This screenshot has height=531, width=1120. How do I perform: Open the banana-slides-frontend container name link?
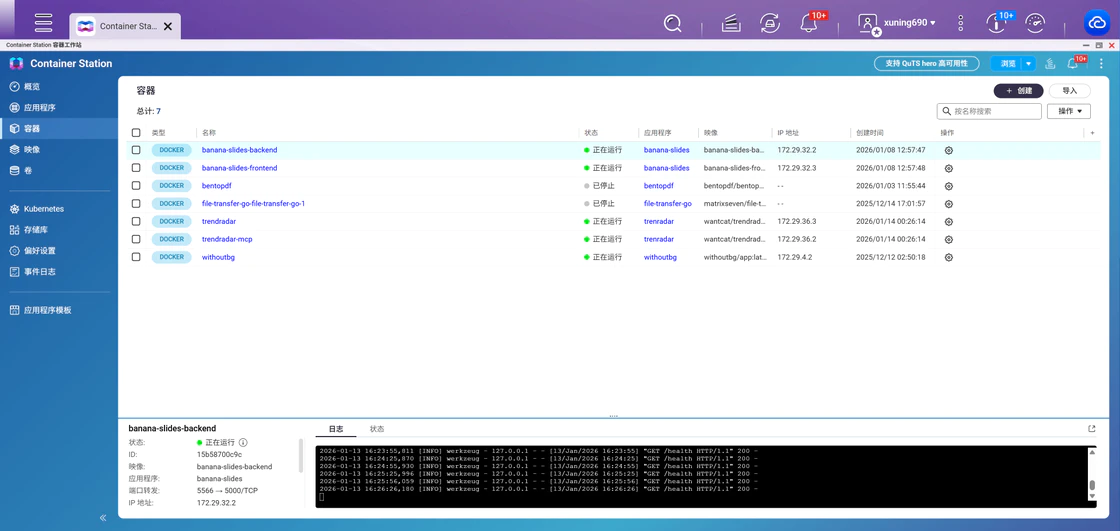click(239, 168)
